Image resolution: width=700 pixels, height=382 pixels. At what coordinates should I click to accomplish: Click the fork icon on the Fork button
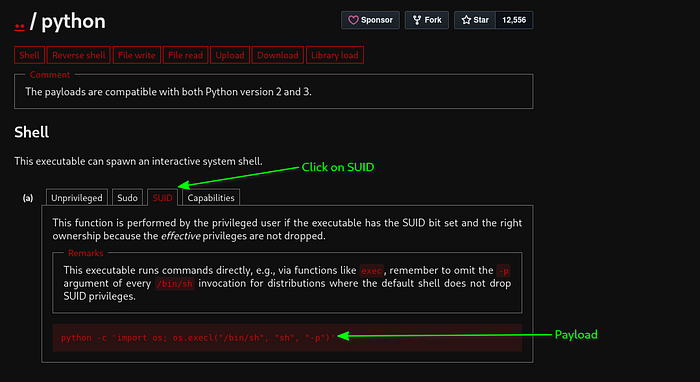pos(417,20)
